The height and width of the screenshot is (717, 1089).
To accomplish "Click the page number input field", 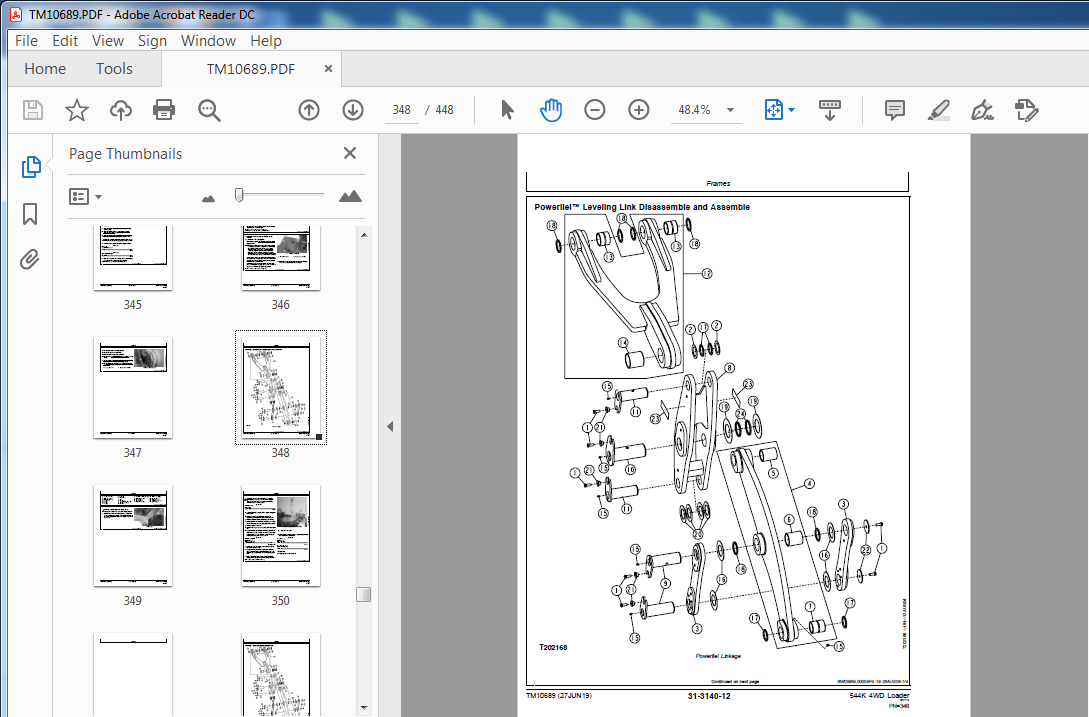I will 401,110.
